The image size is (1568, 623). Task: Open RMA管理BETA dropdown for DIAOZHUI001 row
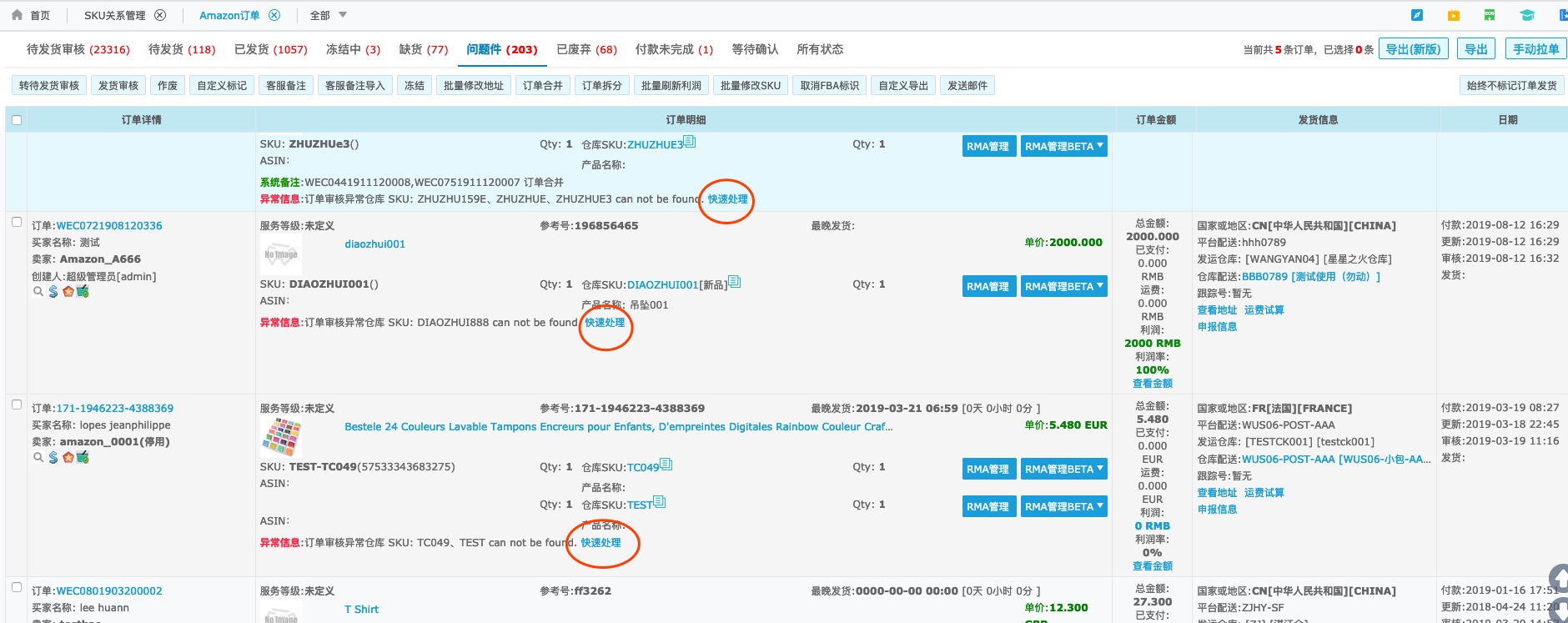point(1063,286)
